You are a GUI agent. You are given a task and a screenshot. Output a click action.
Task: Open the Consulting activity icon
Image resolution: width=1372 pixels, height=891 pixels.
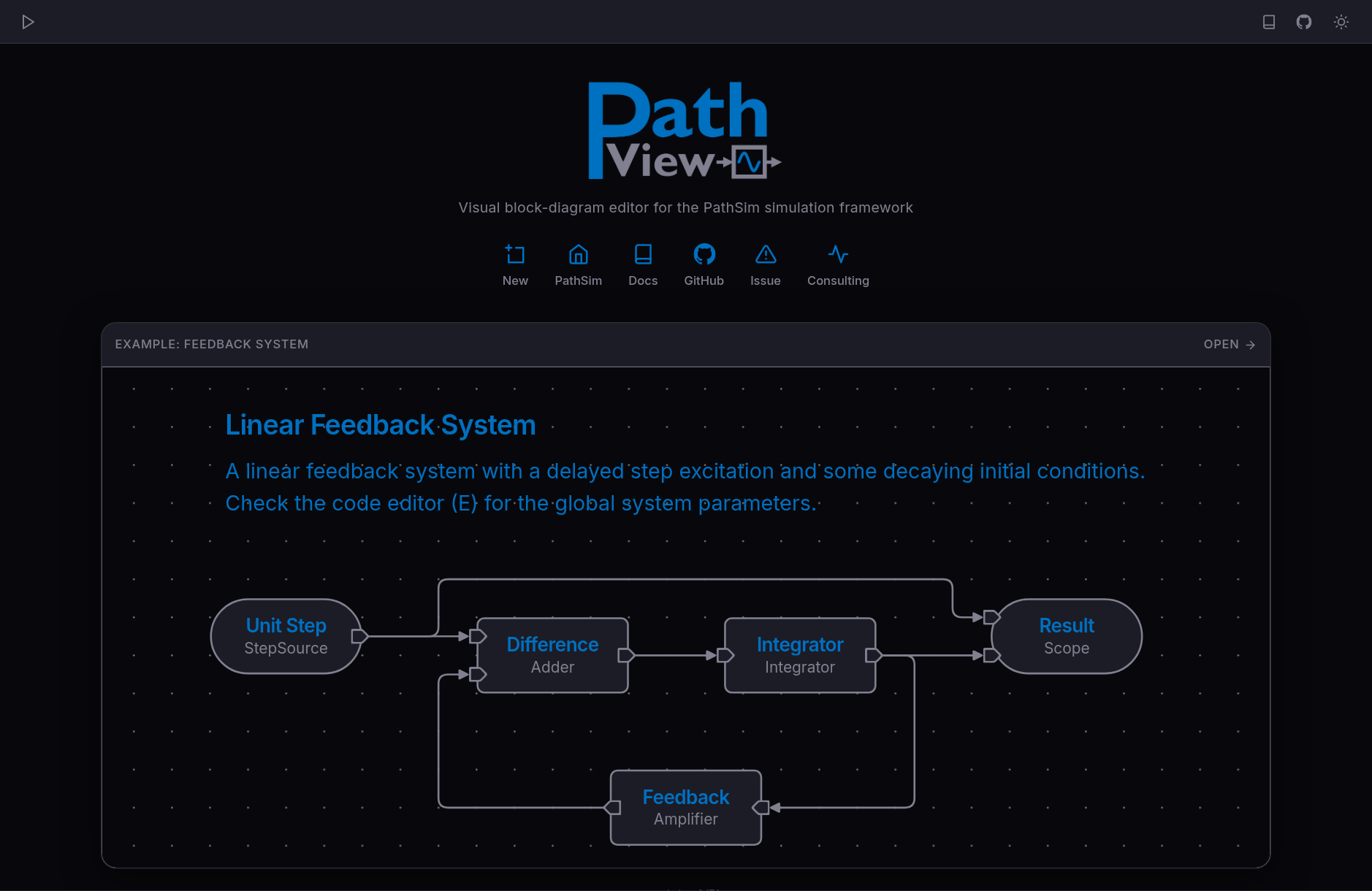click(838, 254)
